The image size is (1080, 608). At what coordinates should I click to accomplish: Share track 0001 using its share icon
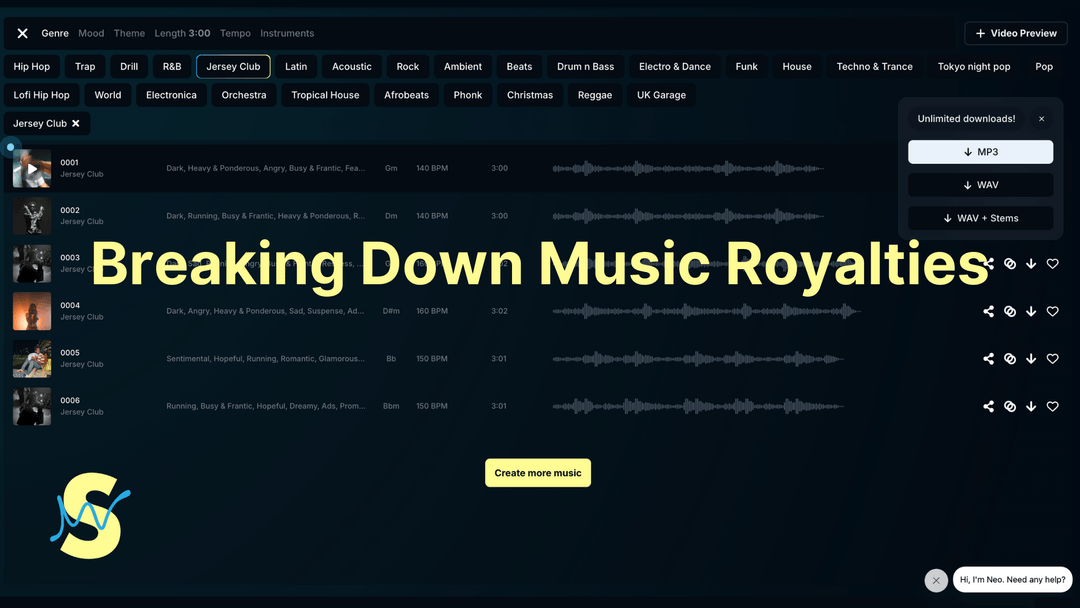tap(988, 168)
